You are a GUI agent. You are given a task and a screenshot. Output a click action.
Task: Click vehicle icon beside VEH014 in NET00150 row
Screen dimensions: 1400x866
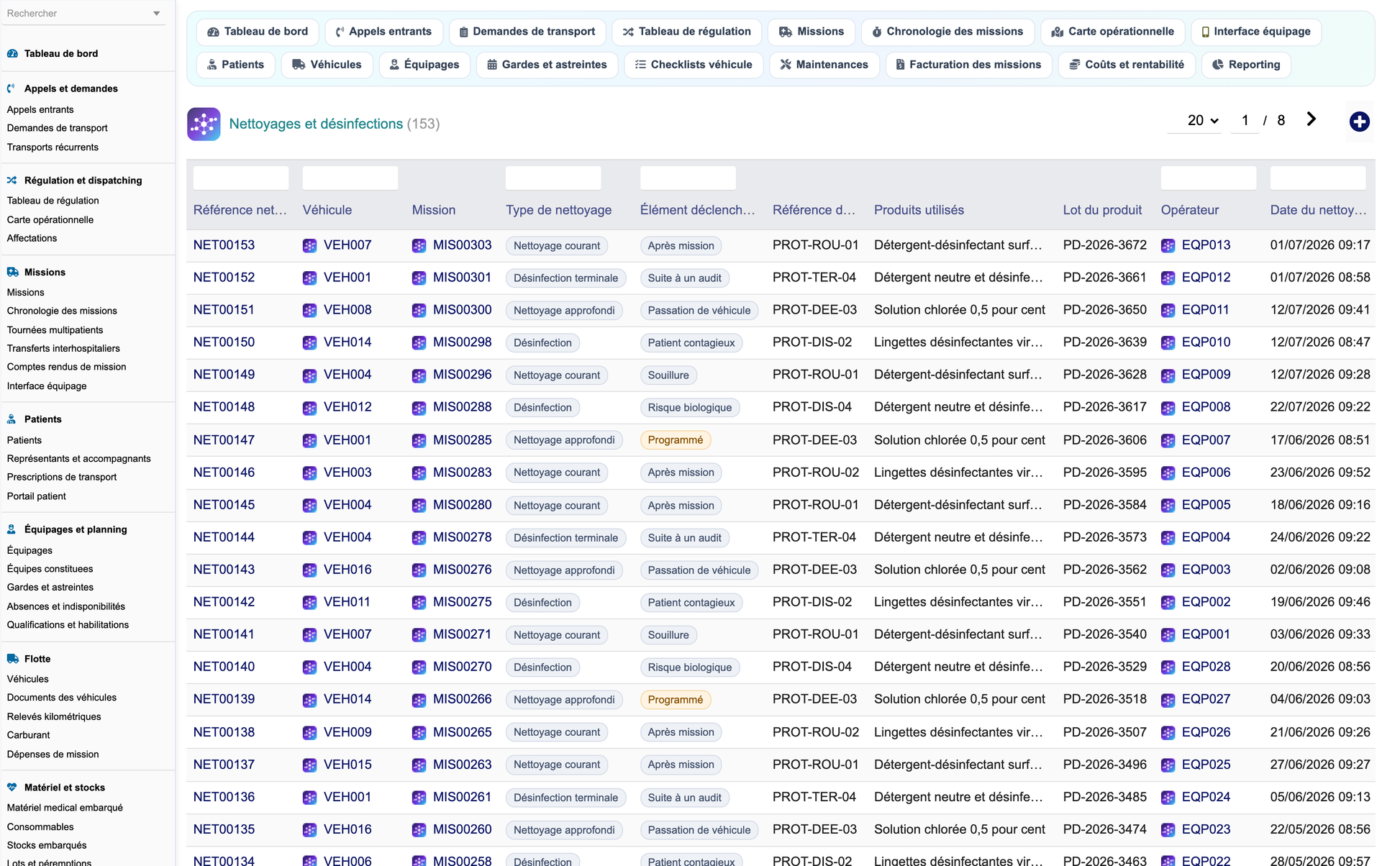coord(309,342)
